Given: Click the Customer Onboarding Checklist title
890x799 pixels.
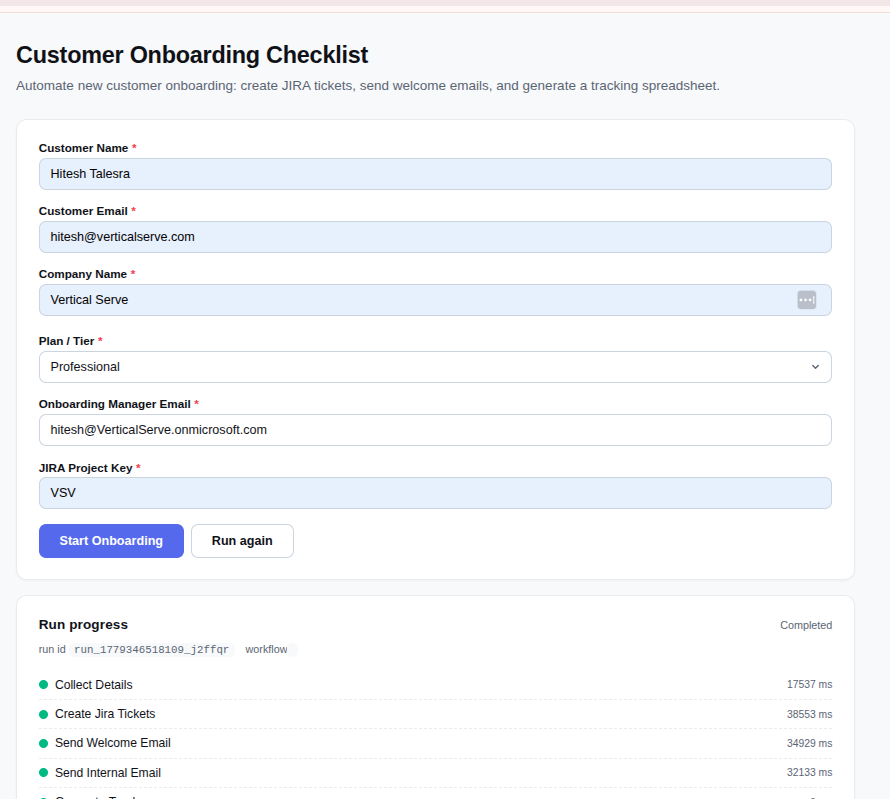Looking at the screenshot, I should (192, 55).
